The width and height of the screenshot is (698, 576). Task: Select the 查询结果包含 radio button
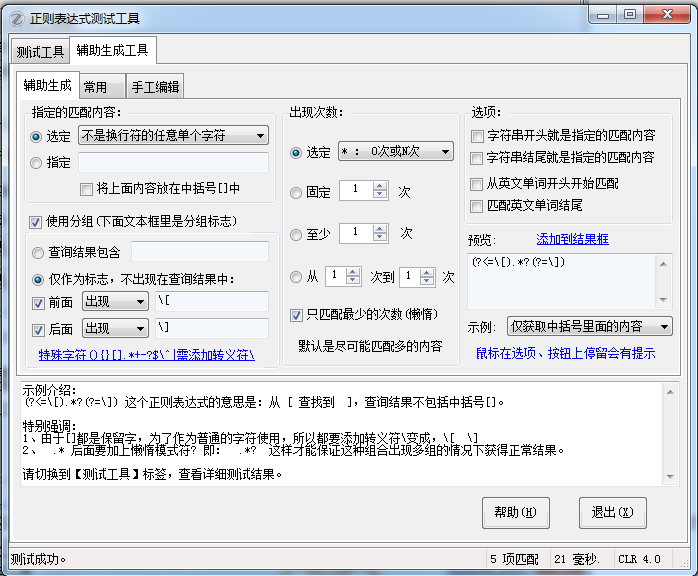(x=38, y=253)
